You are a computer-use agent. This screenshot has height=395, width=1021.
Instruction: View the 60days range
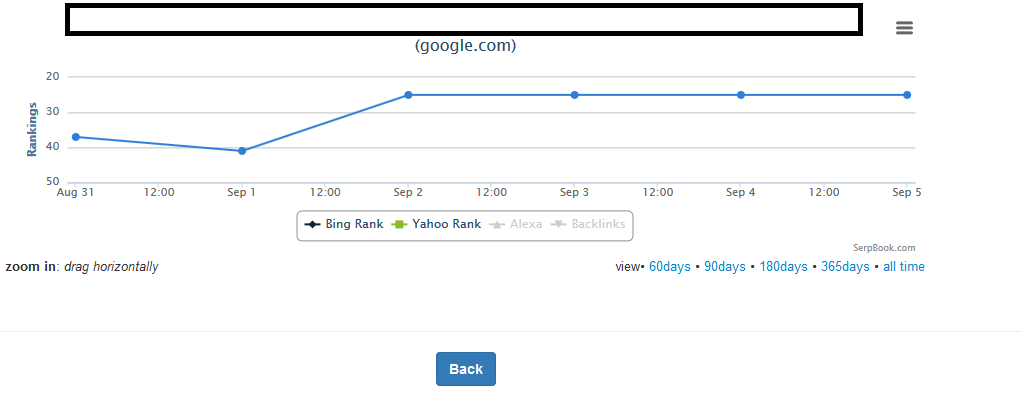pos(669,267)
